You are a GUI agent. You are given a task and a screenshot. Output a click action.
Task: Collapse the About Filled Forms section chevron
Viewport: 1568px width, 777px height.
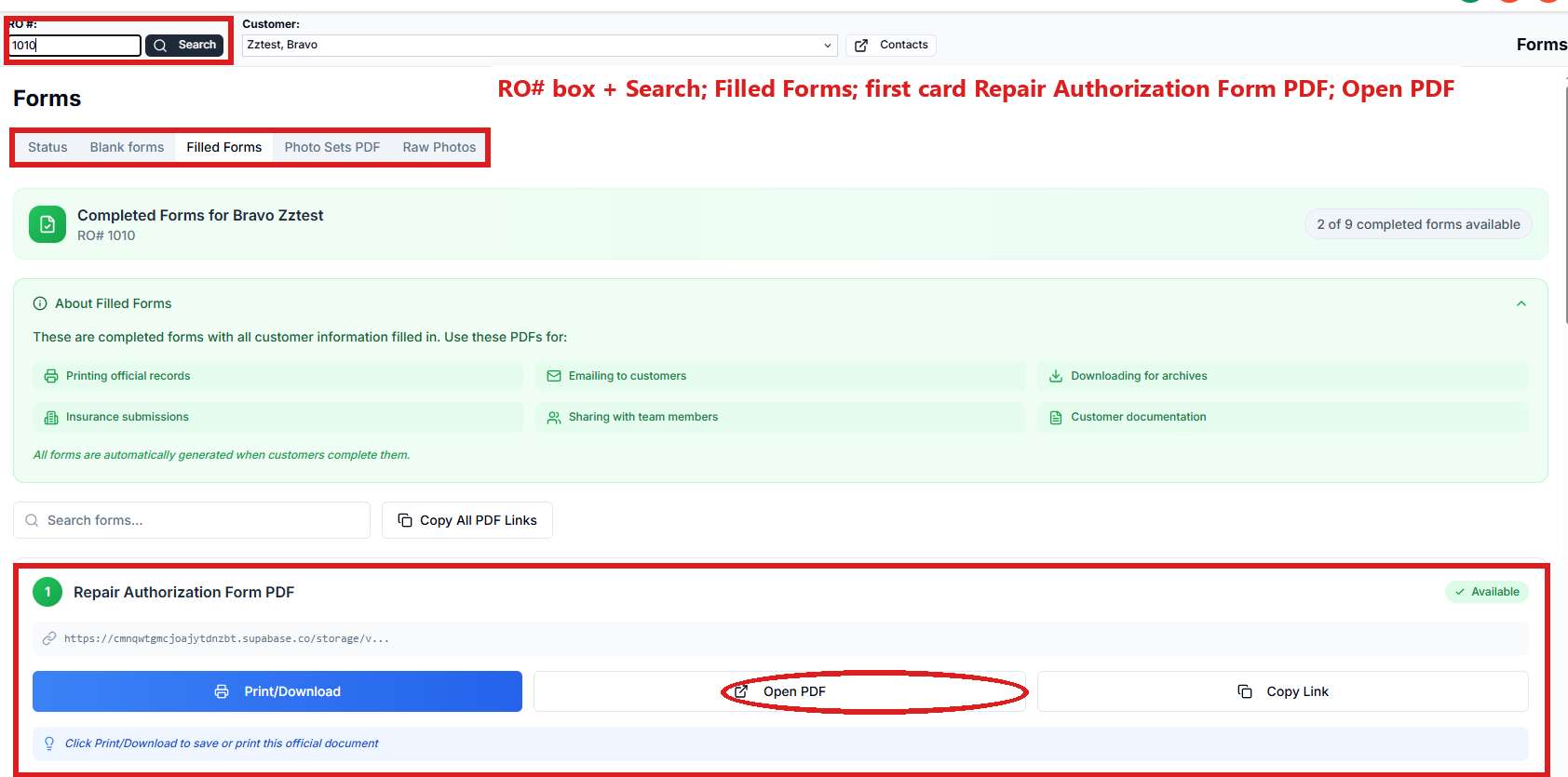(x=1521, y=303)
